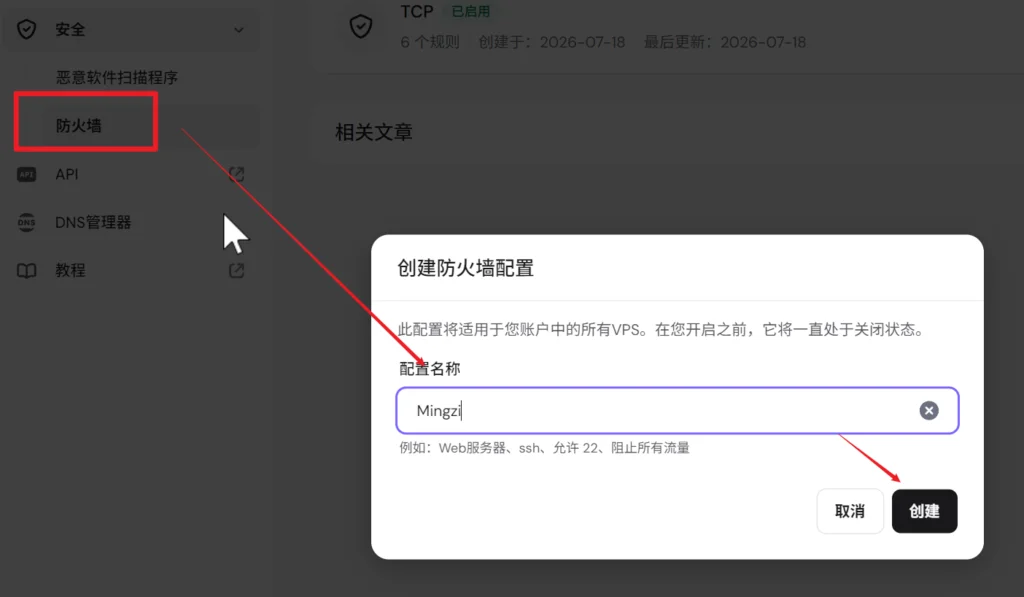Focus the 配置名称 input field
The height and width of the screenshot is (597, 1024).
pos(677,411)
